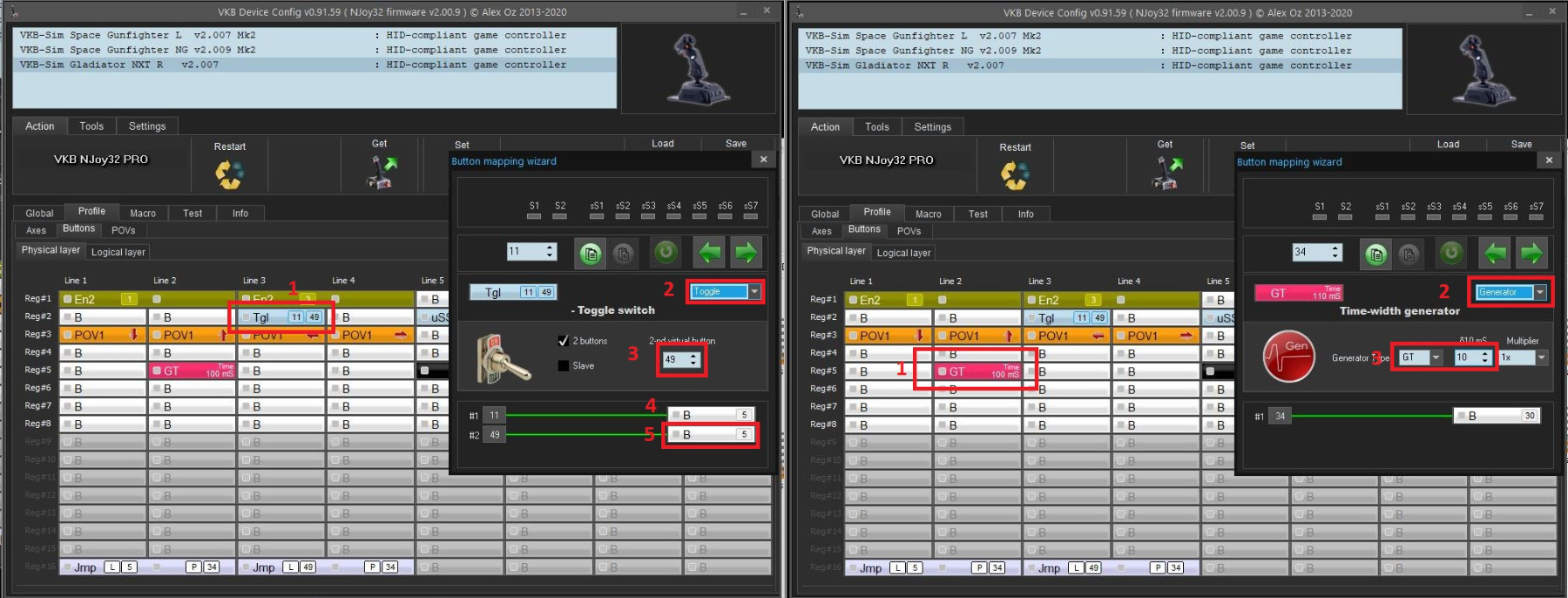Enable the Slave checkbox
This screenshot has height=598, width=1568.
tap(564, 366)
